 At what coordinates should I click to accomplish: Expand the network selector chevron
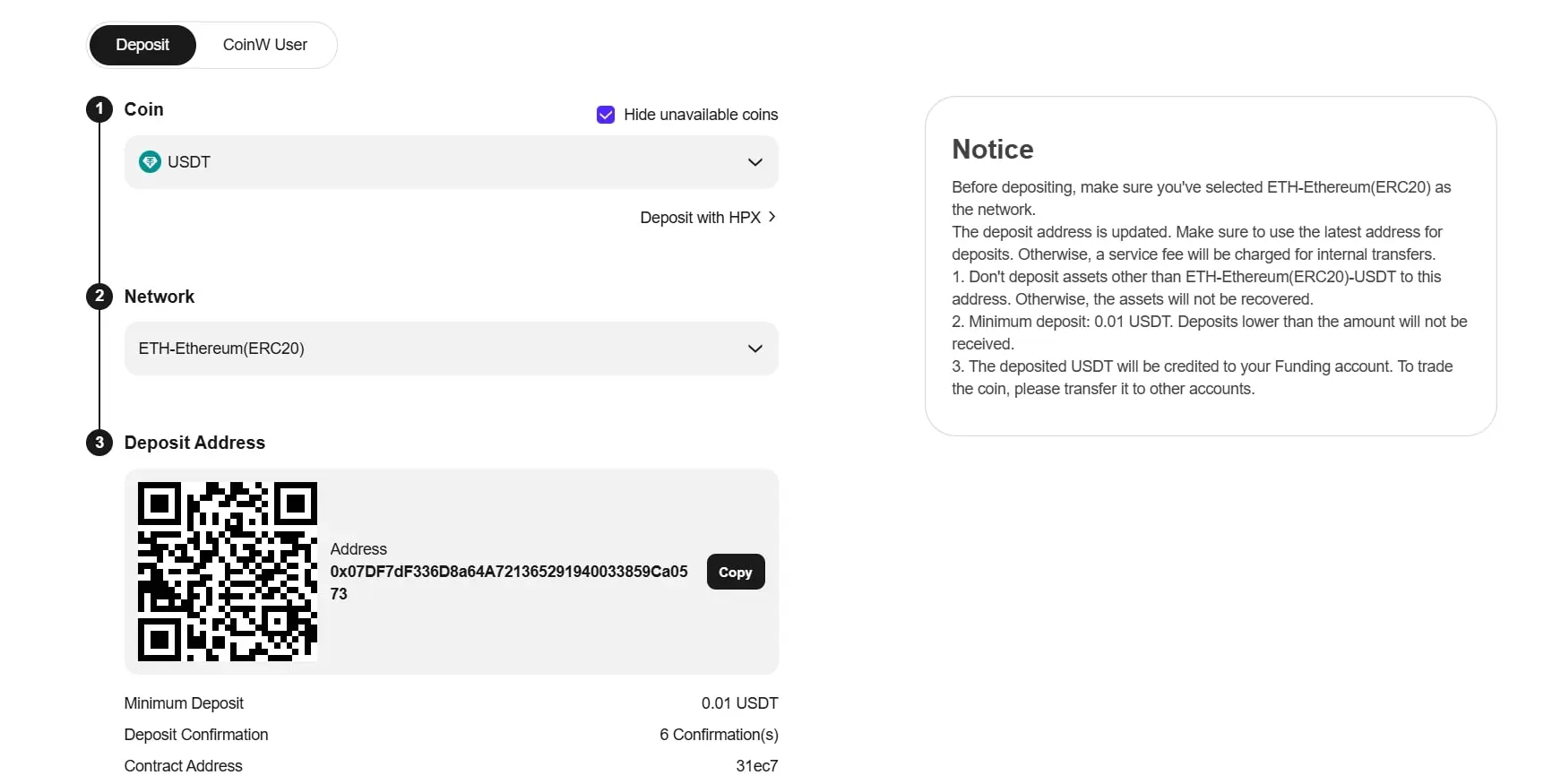tap(755, 349)
